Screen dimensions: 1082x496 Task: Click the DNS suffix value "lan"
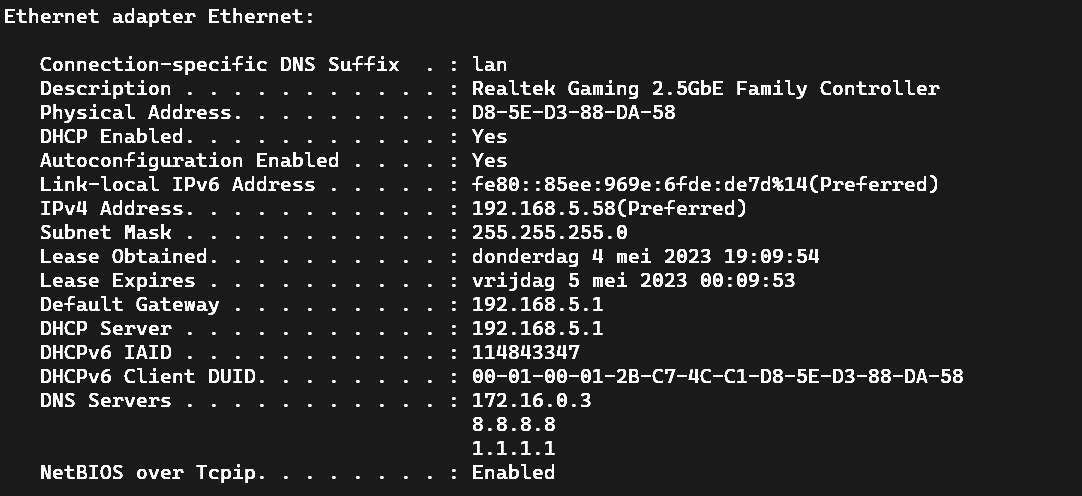(489, 64)
